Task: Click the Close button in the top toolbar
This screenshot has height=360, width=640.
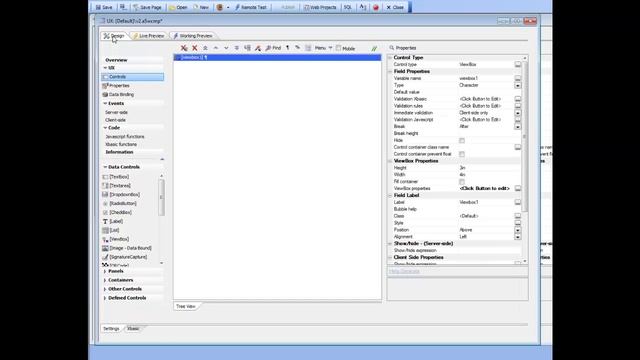Action: pyautogui.click(x=395, y=7)
